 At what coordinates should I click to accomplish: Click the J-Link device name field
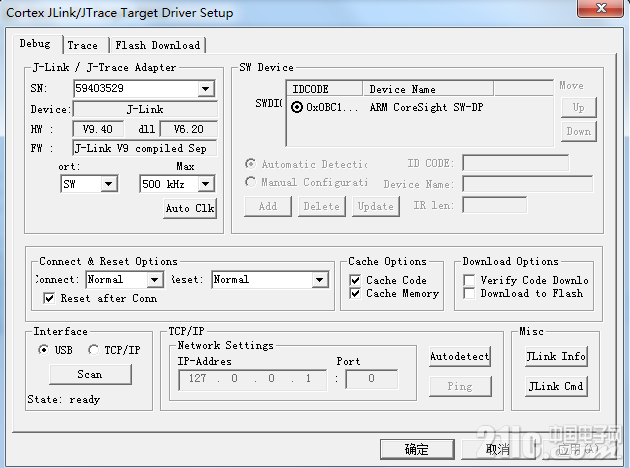pyautogui.click(x=145, y=109)
